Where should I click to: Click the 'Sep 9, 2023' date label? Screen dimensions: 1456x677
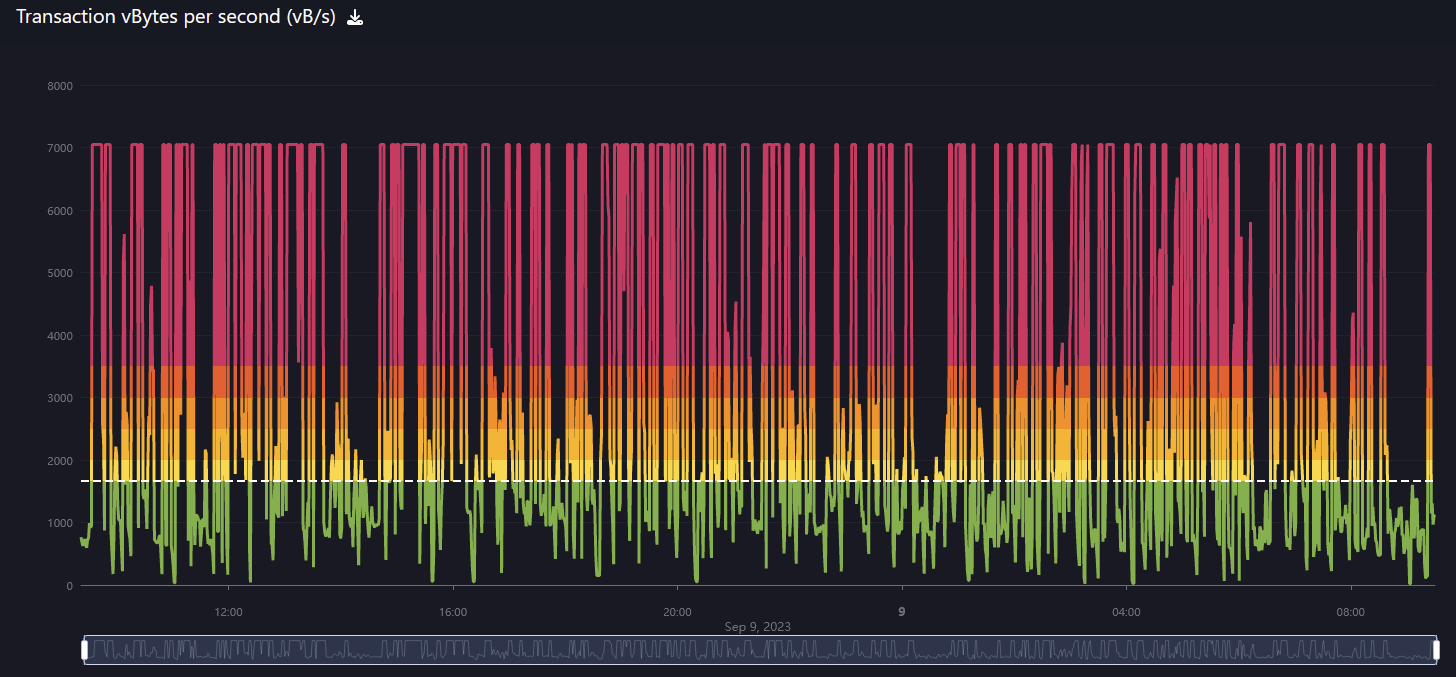click(758, 627)
